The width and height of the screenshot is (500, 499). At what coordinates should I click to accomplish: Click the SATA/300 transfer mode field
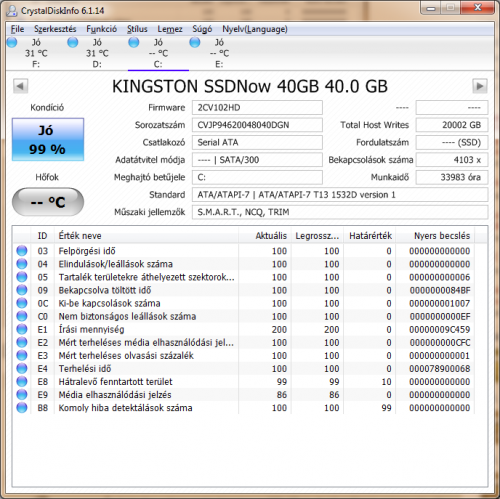257,160
